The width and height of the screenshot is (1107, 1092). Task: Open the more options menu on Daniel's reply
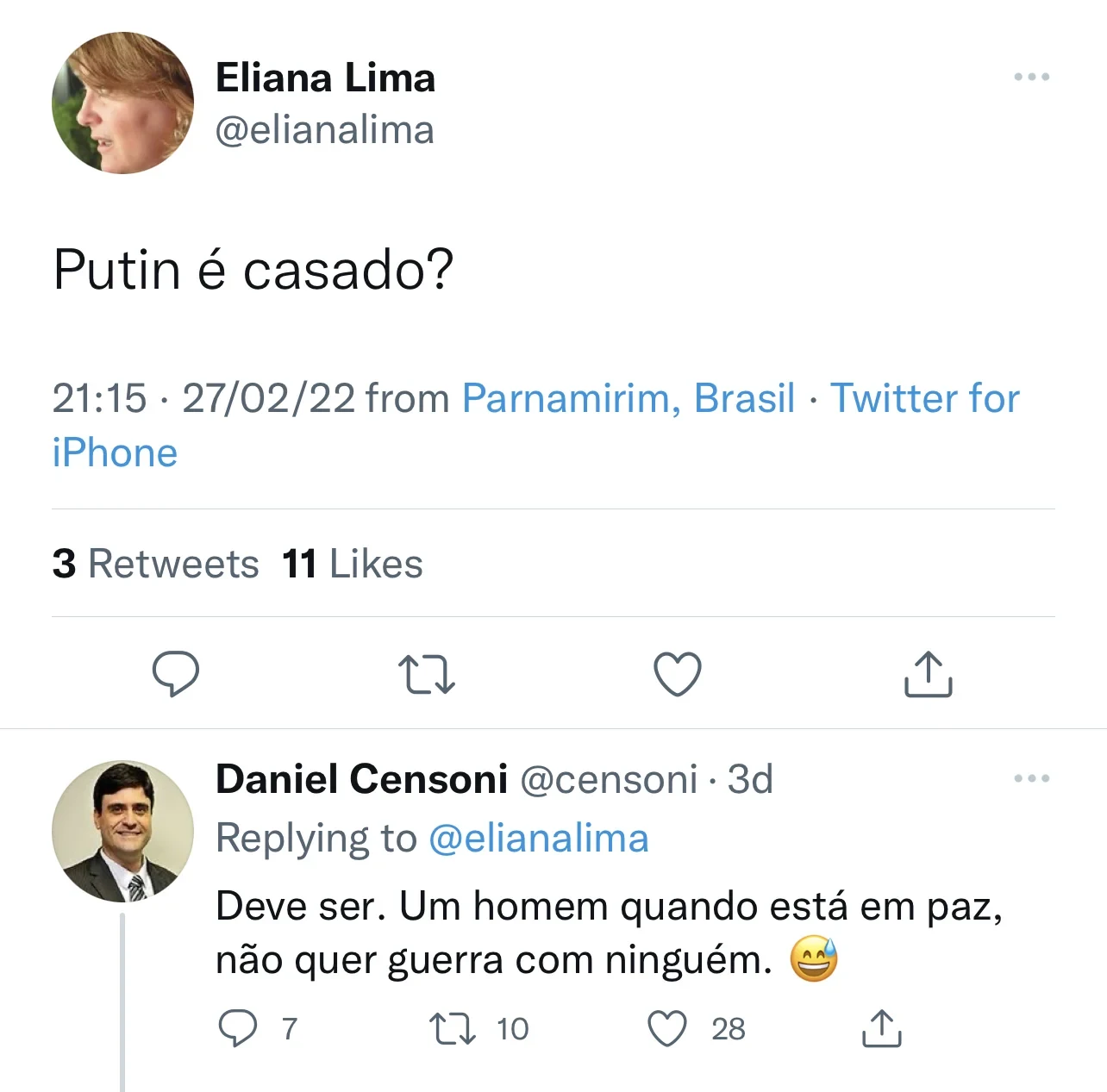tap(1032, 778)
